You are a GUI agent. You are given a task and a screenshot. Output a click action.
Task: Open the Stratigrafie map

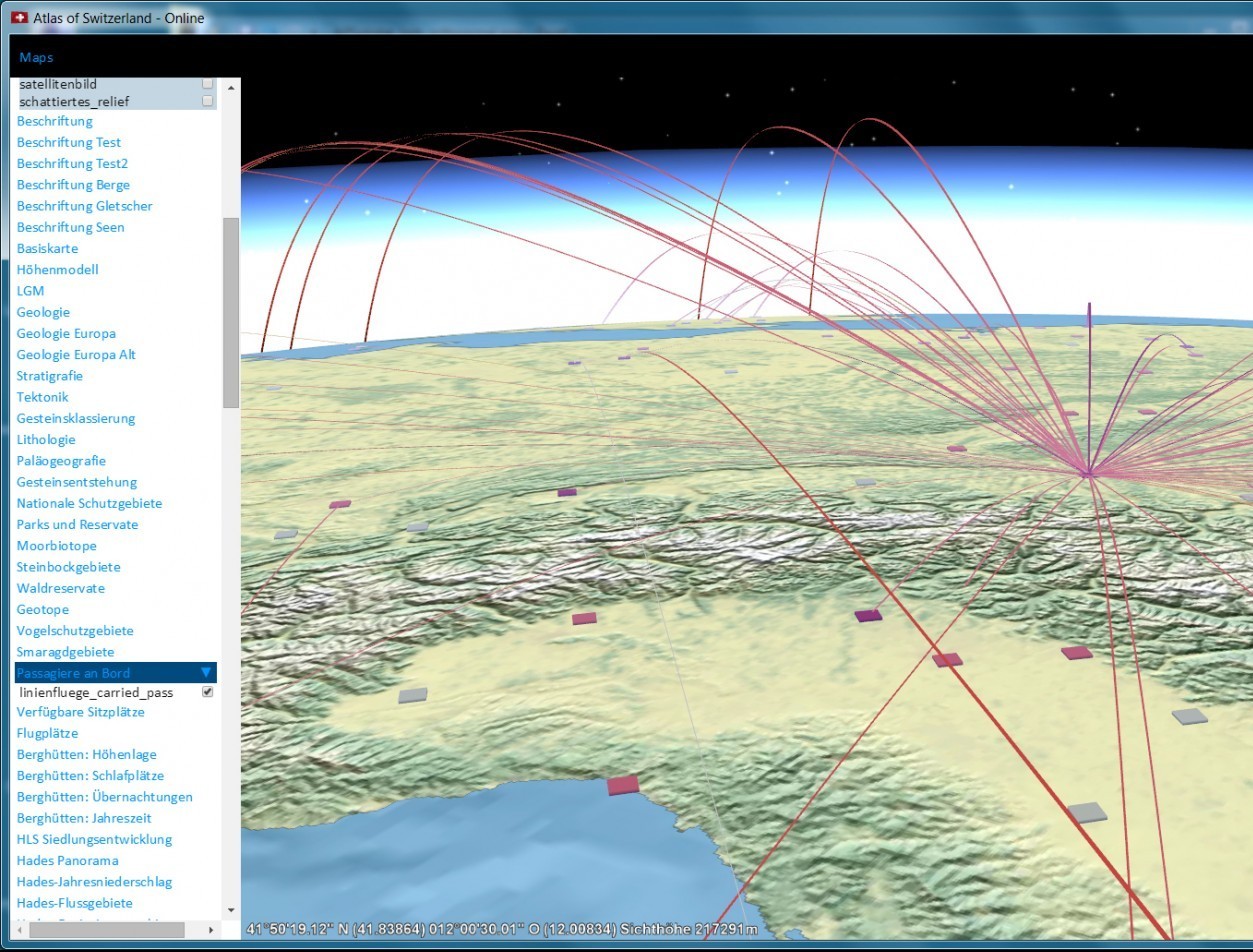50,376
